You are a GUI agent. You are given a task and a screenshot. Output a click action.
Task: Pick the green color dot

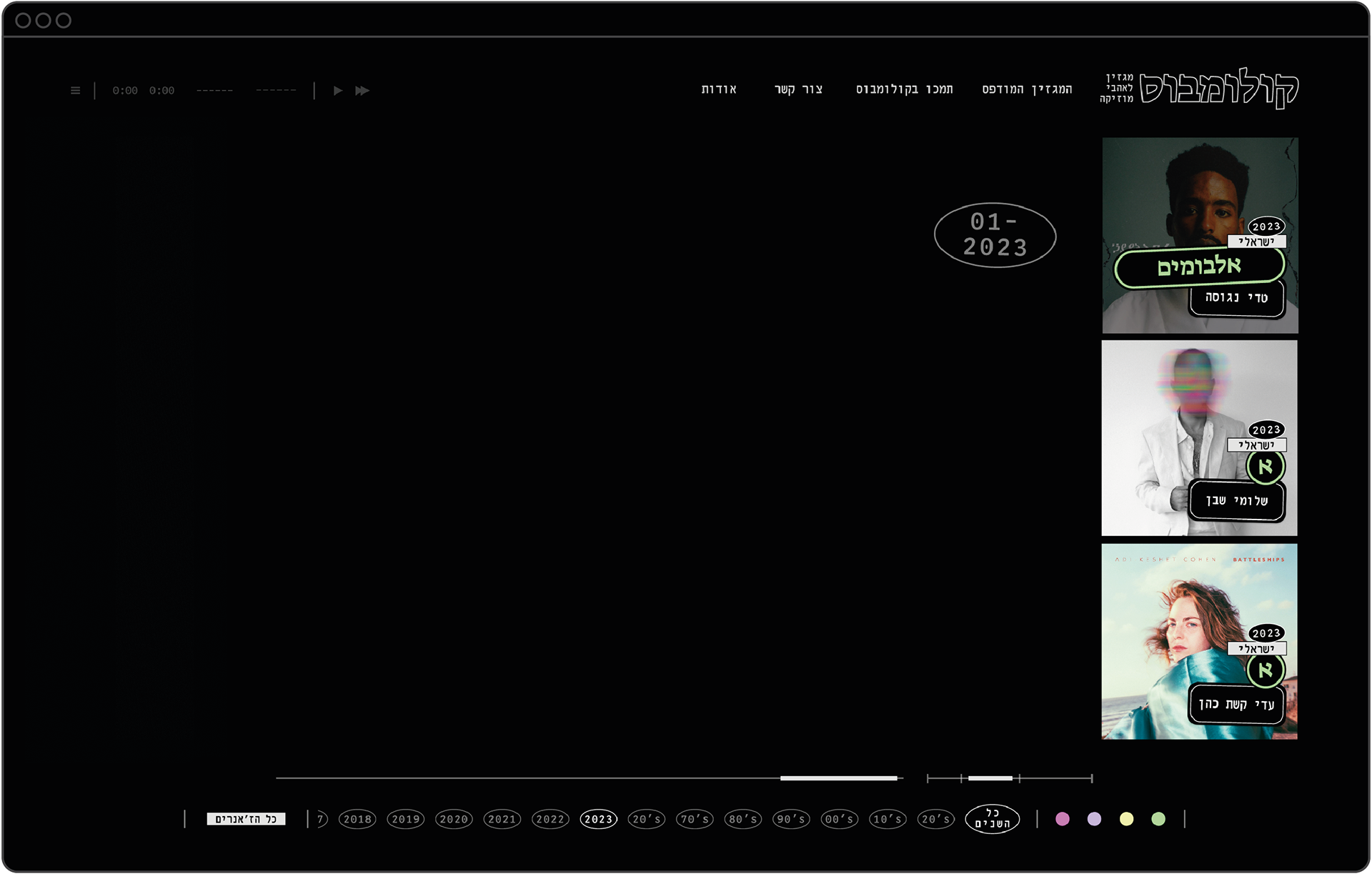[1158, 819]
